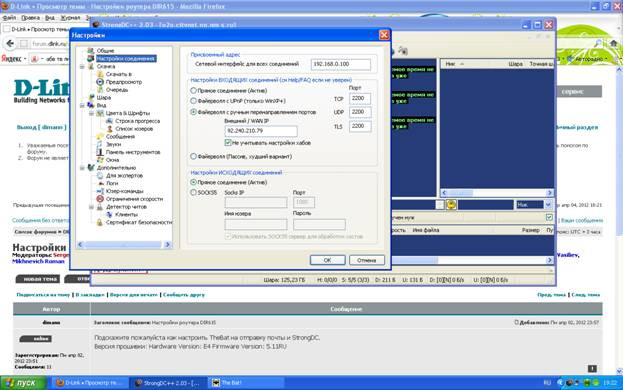The height and width of the screenshot is (390, 623).
Task: Open the След. тема forum link
Action: coord(586,295)
